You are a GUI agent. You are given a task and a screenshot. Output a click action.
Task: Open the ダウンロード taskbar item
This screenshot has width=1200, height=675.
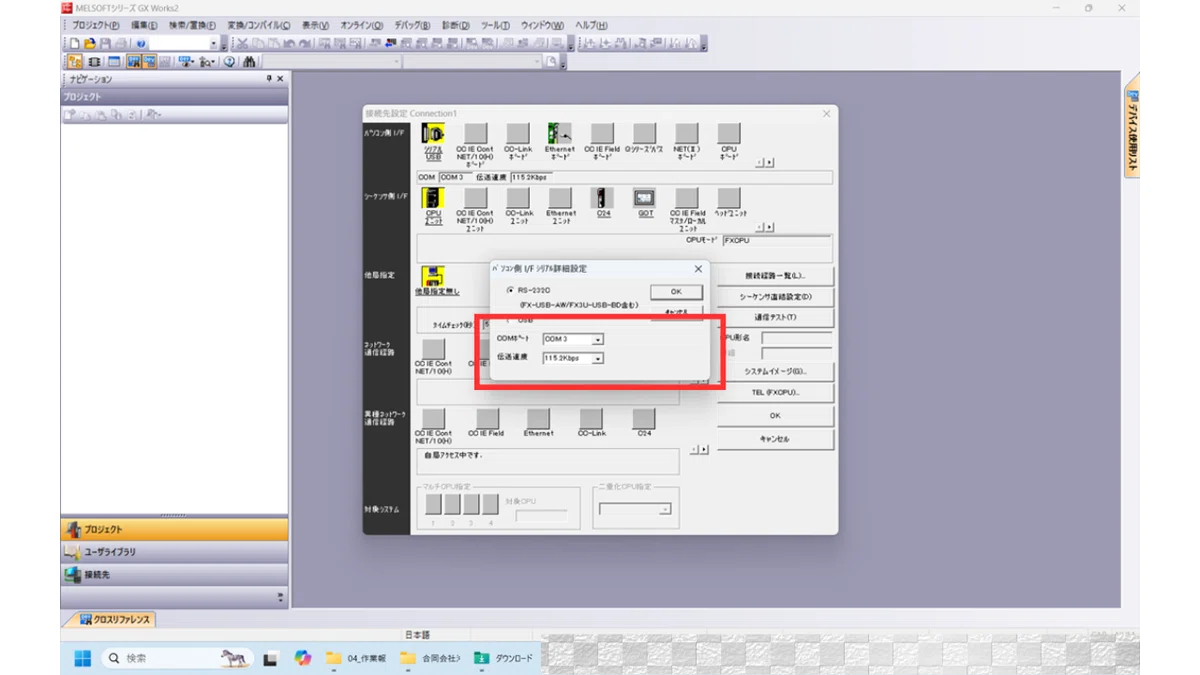tap(504, 658)
